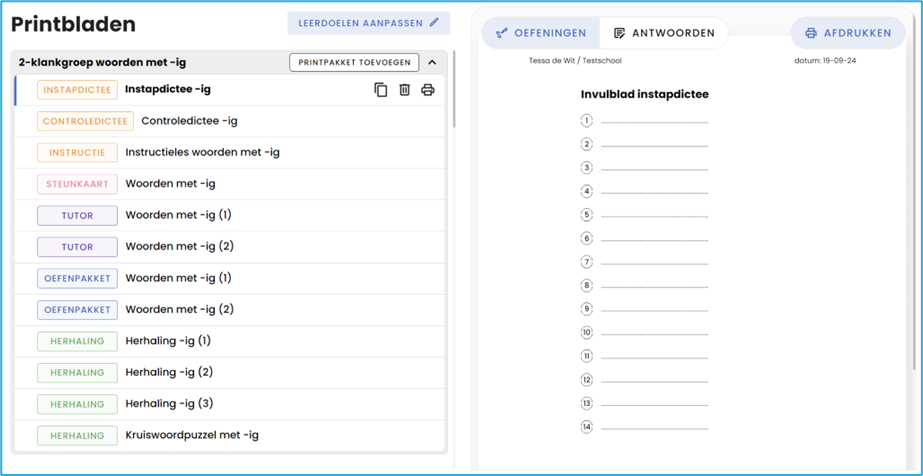Click the printer icon in Afdrukken button
Screen dimensions: 923x476
pos(811,33)
